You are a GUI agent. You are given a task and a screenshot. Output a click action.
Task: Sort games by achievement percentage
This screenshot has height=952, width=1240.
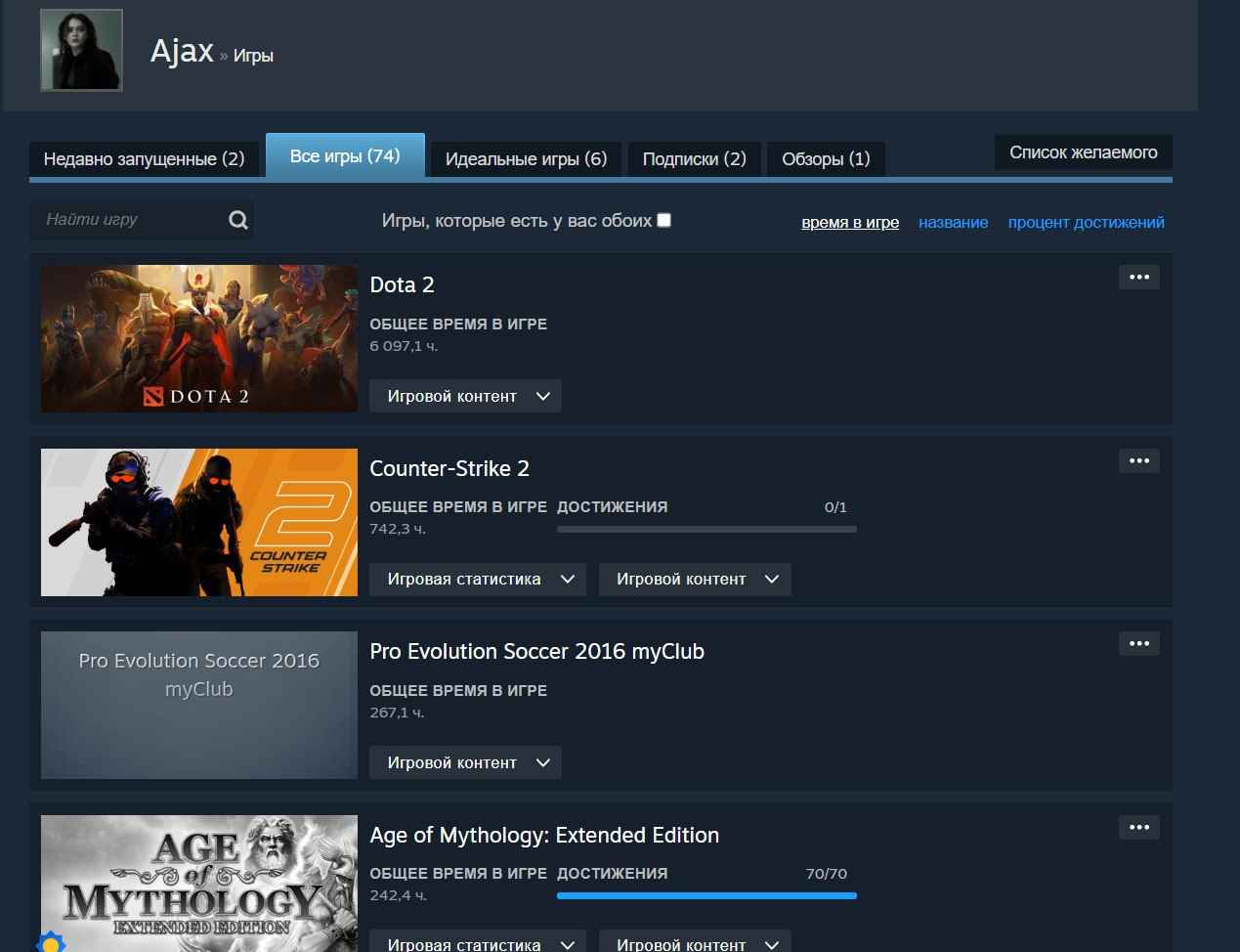pos(1086,223)
